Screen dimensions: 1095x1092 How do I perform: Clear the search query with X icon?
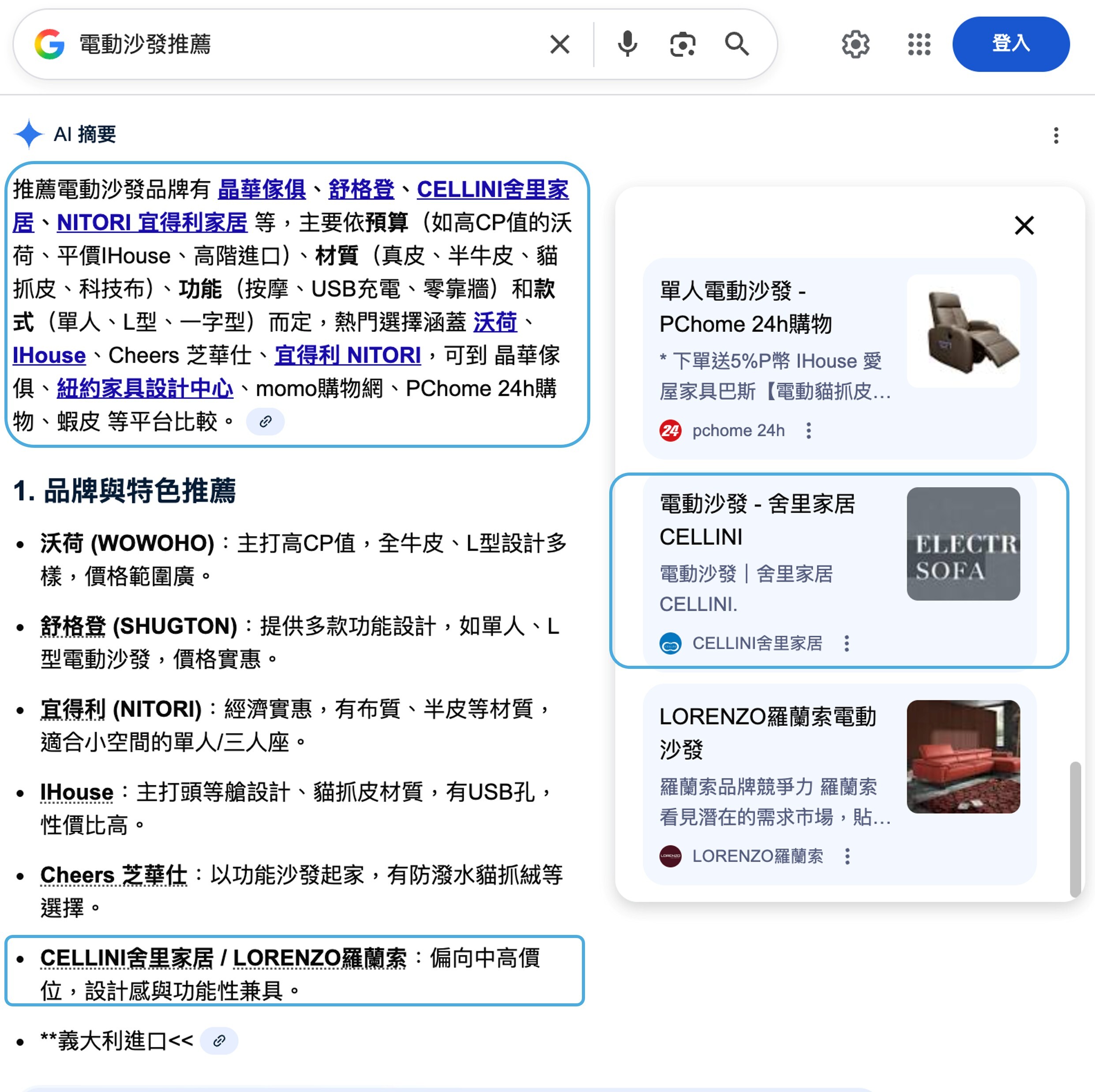(559, 44)
